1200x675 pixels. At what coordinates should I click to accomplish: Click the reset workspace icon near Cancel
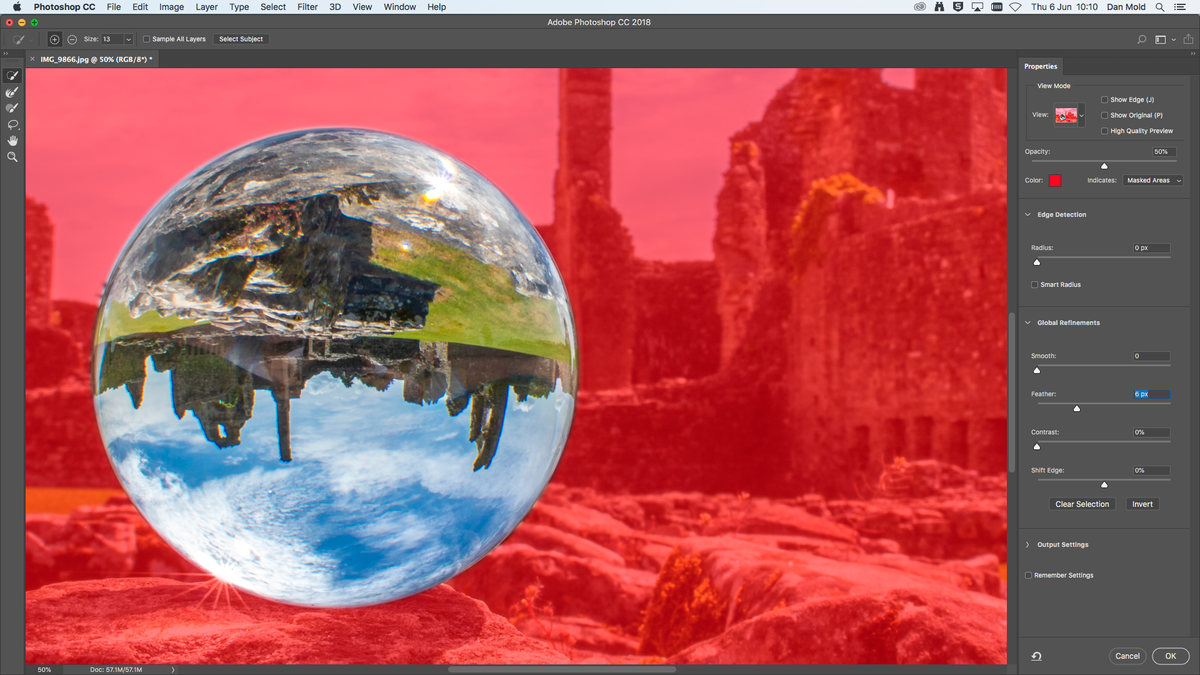(1036, 656)
